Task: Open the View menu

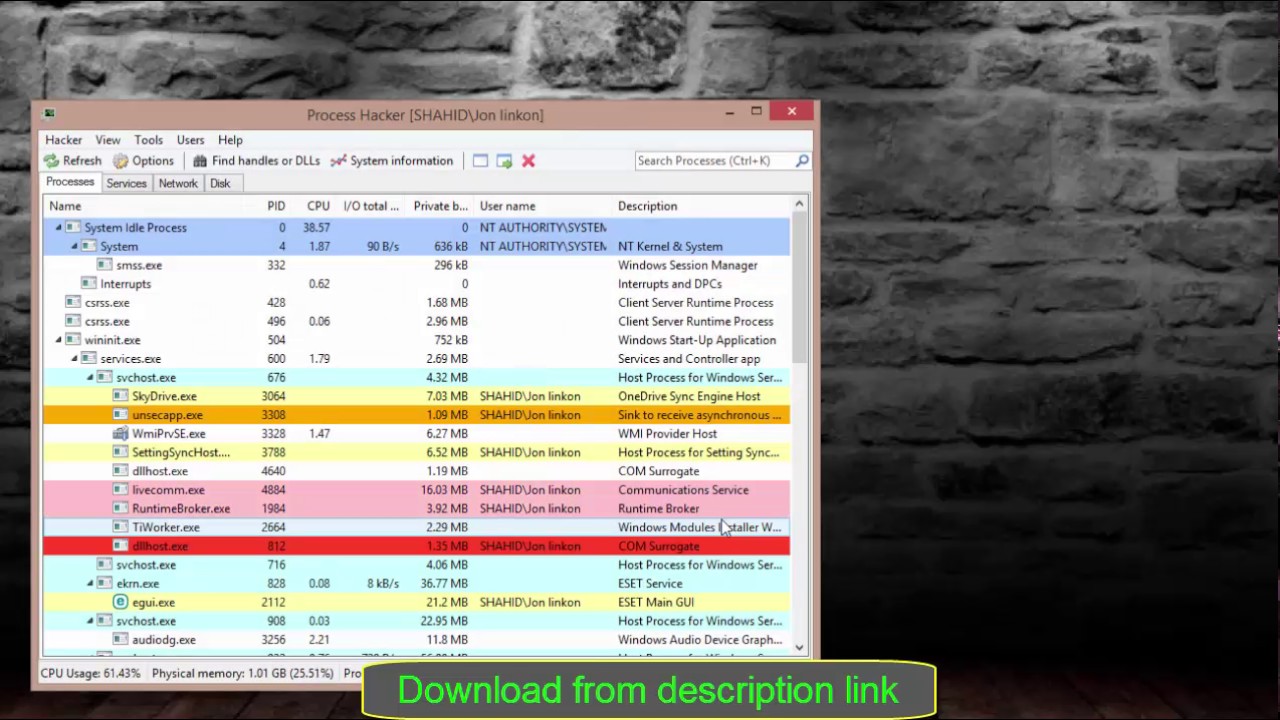Action: (x=108, y=140)
